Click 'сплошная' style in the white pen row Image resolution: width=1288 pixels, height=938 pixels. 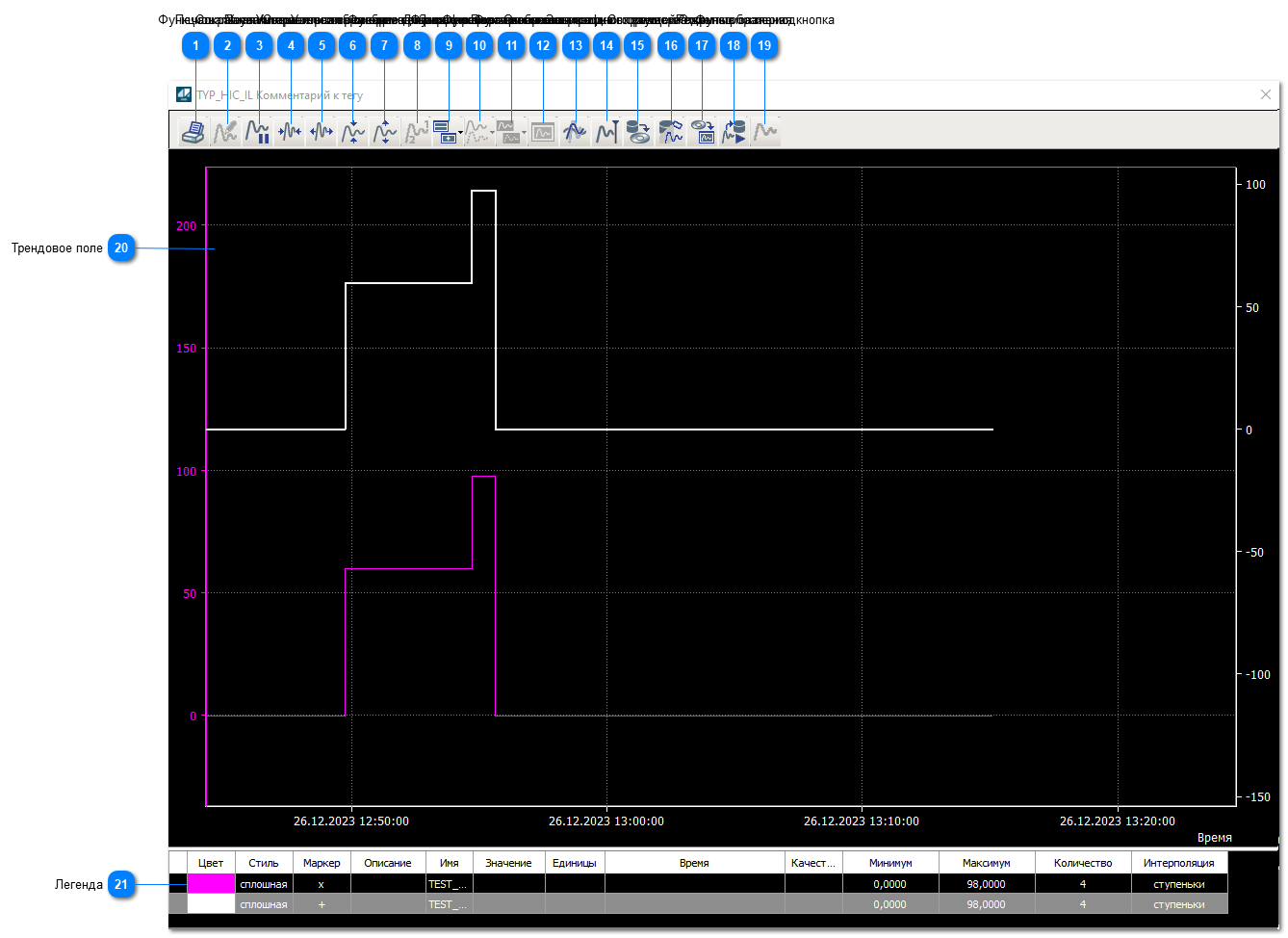(264, 904)
